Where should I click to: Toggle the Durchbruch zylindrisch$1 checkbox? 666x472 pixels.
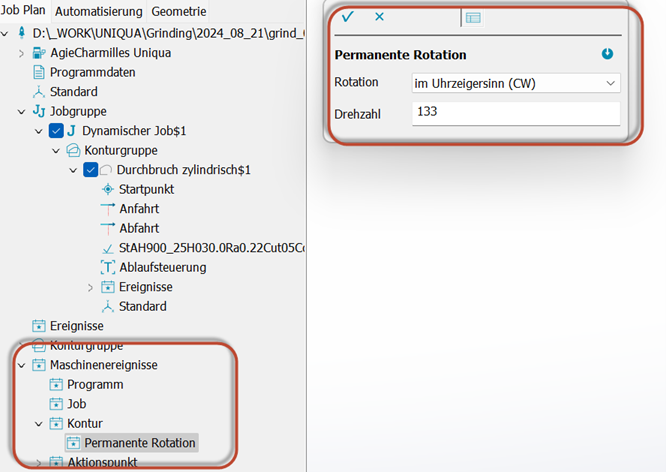[x=91, y=170]
